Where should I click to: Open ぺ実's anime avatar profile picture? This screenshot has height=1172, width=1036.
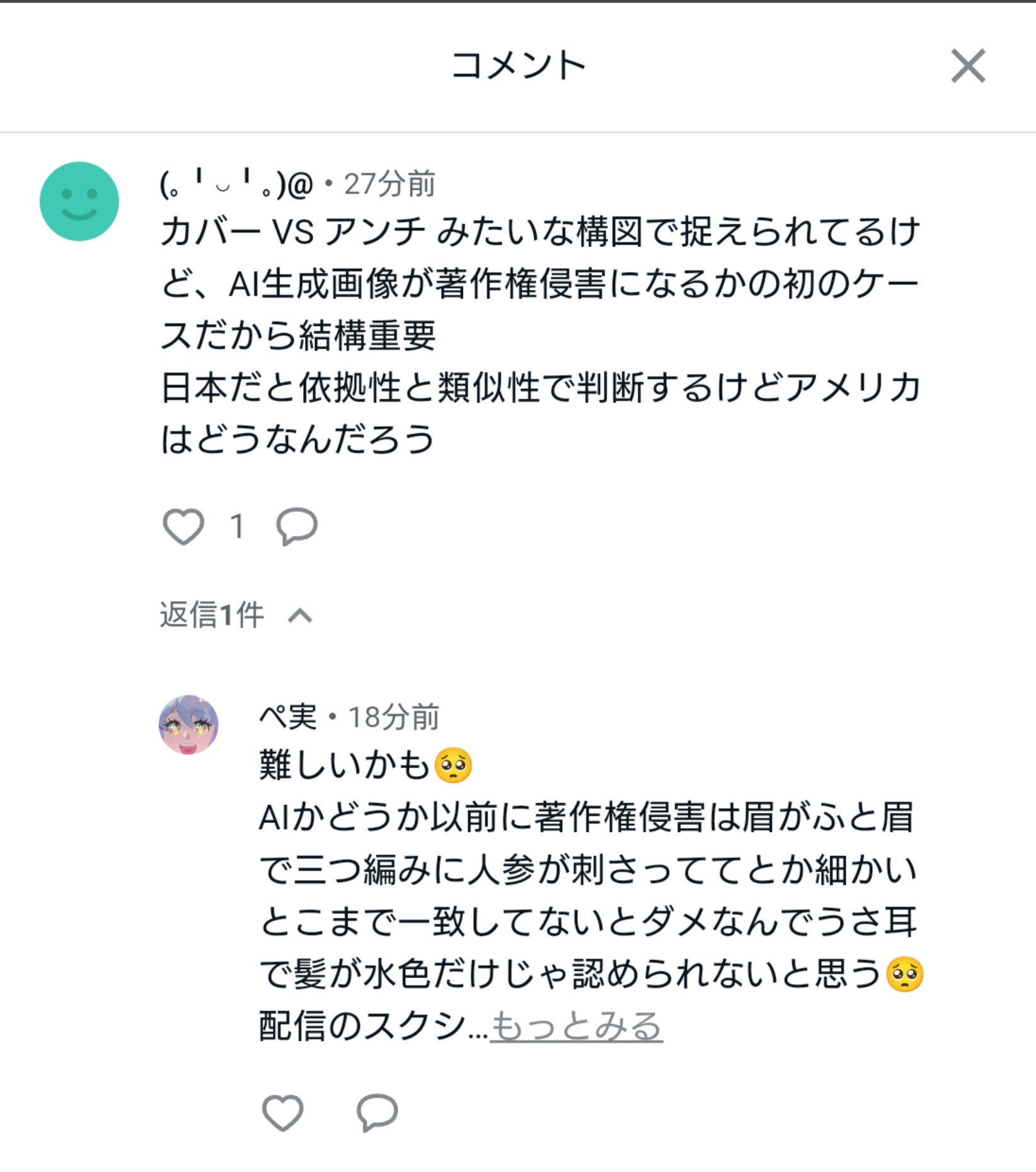tap(188, 724)
